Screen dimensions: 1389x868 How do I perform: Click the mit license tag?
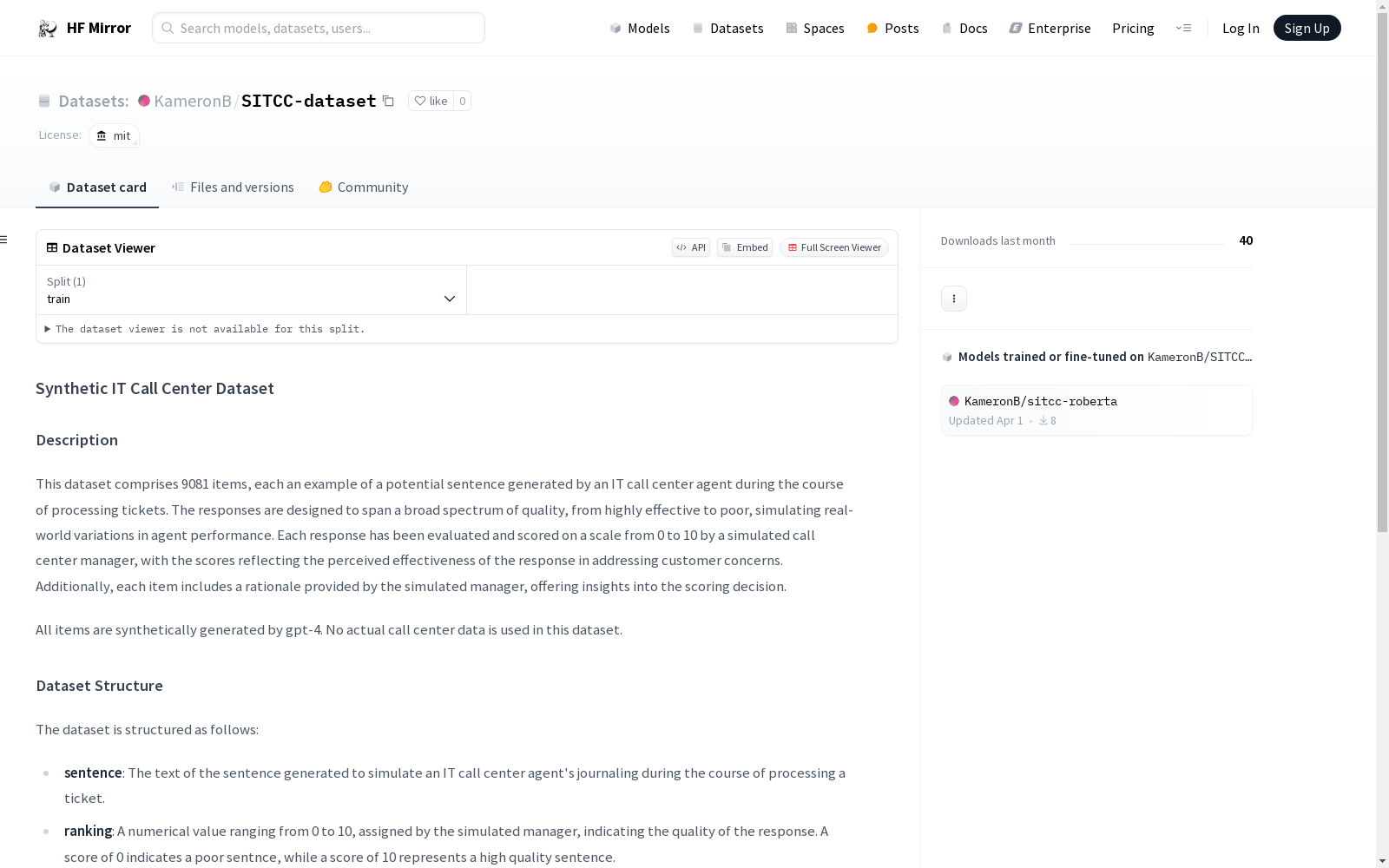click(114, 136)
